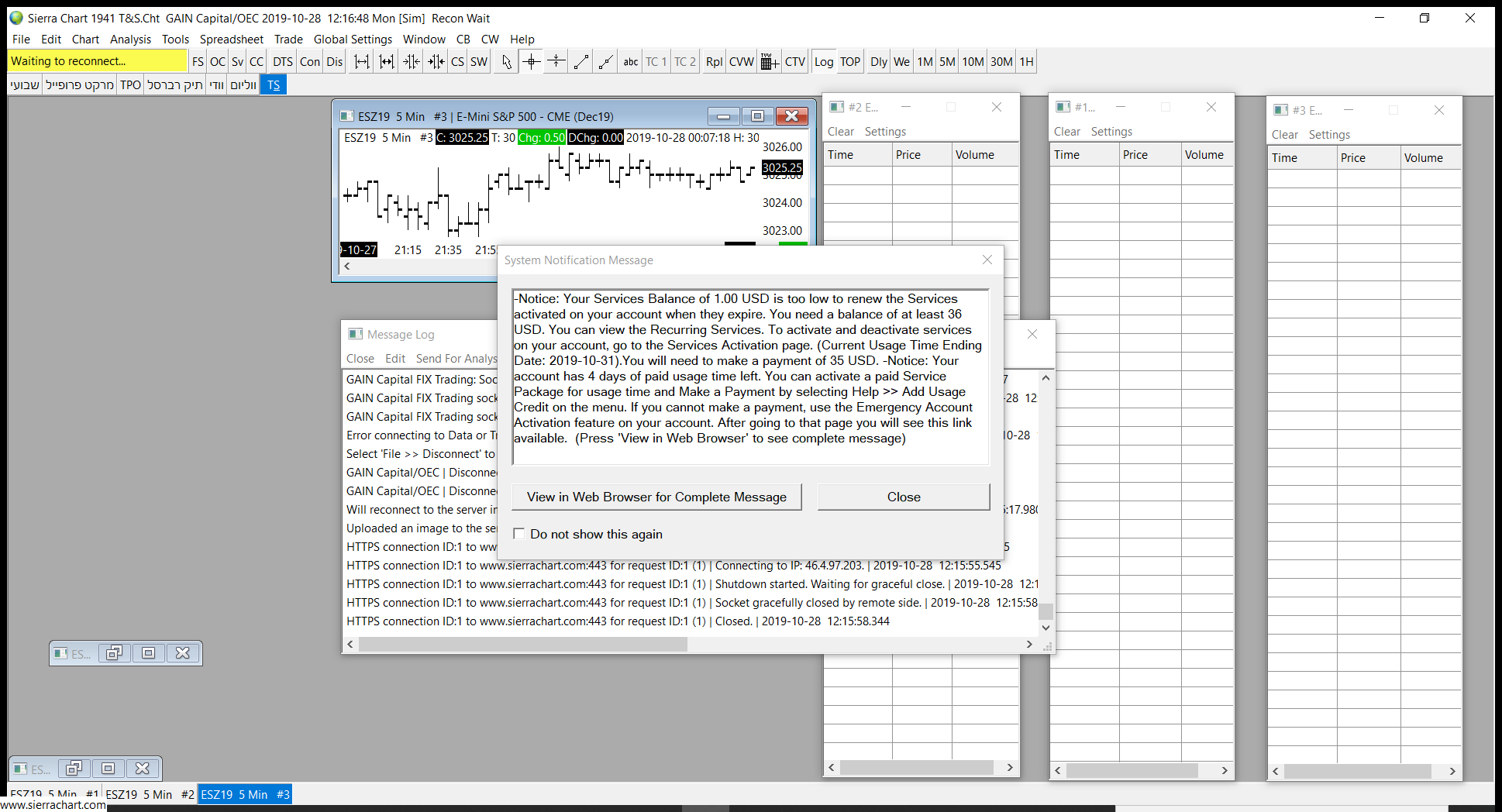Open the Analysis menu

(x=130, y=40)
